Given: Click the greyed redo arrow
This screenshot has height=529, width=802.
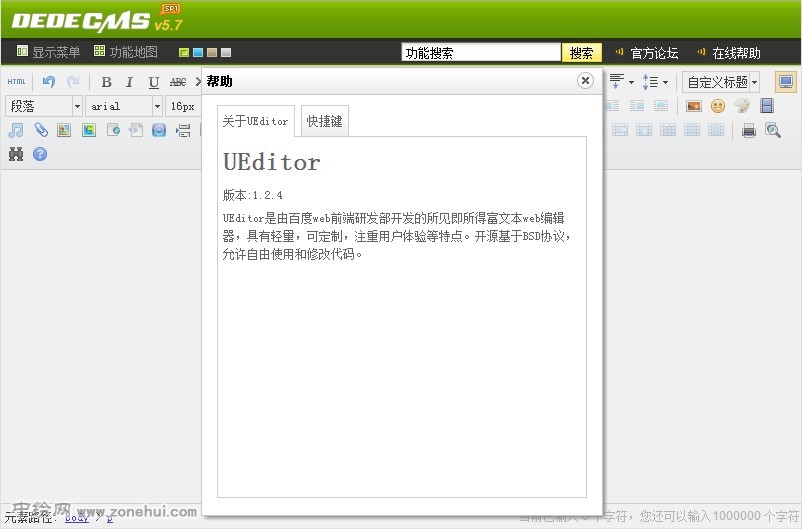Looking at the screenshot, I should tap(73, 82).
